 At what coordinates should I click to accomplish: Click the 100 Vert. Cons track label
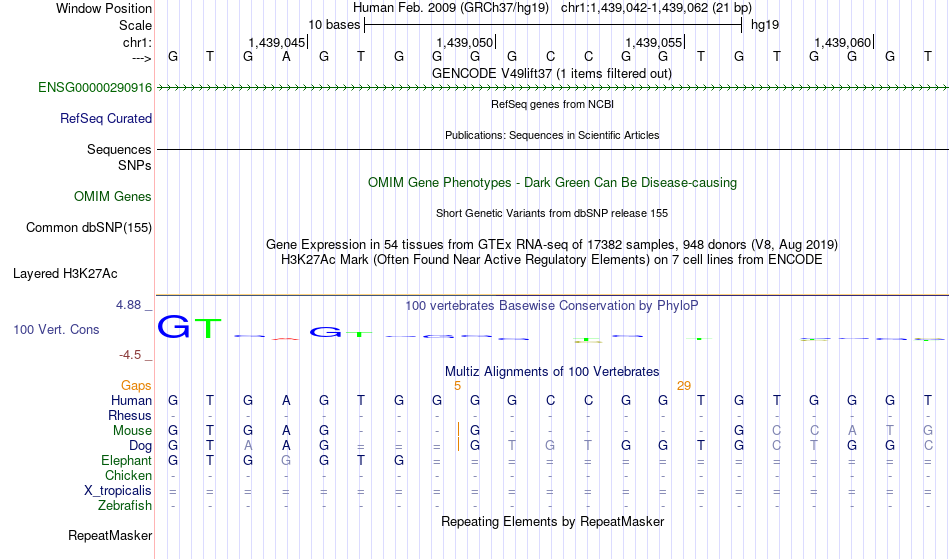pos(56,329)
